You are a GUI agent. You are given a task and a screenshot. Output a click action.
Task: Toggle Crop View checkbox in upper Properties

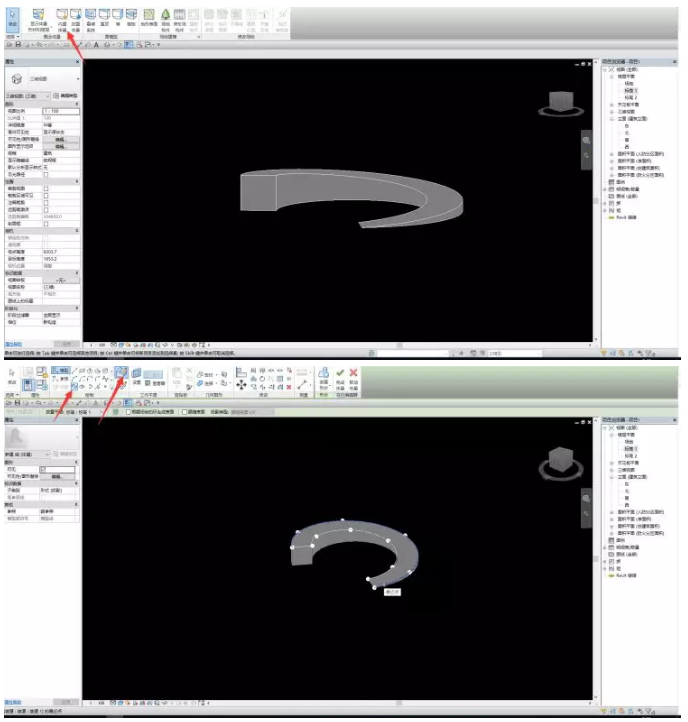coord(46,189)
